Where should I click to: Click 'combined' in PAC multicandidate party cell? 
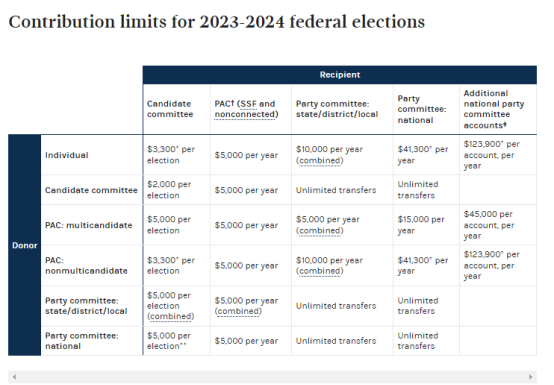point(319,231)
